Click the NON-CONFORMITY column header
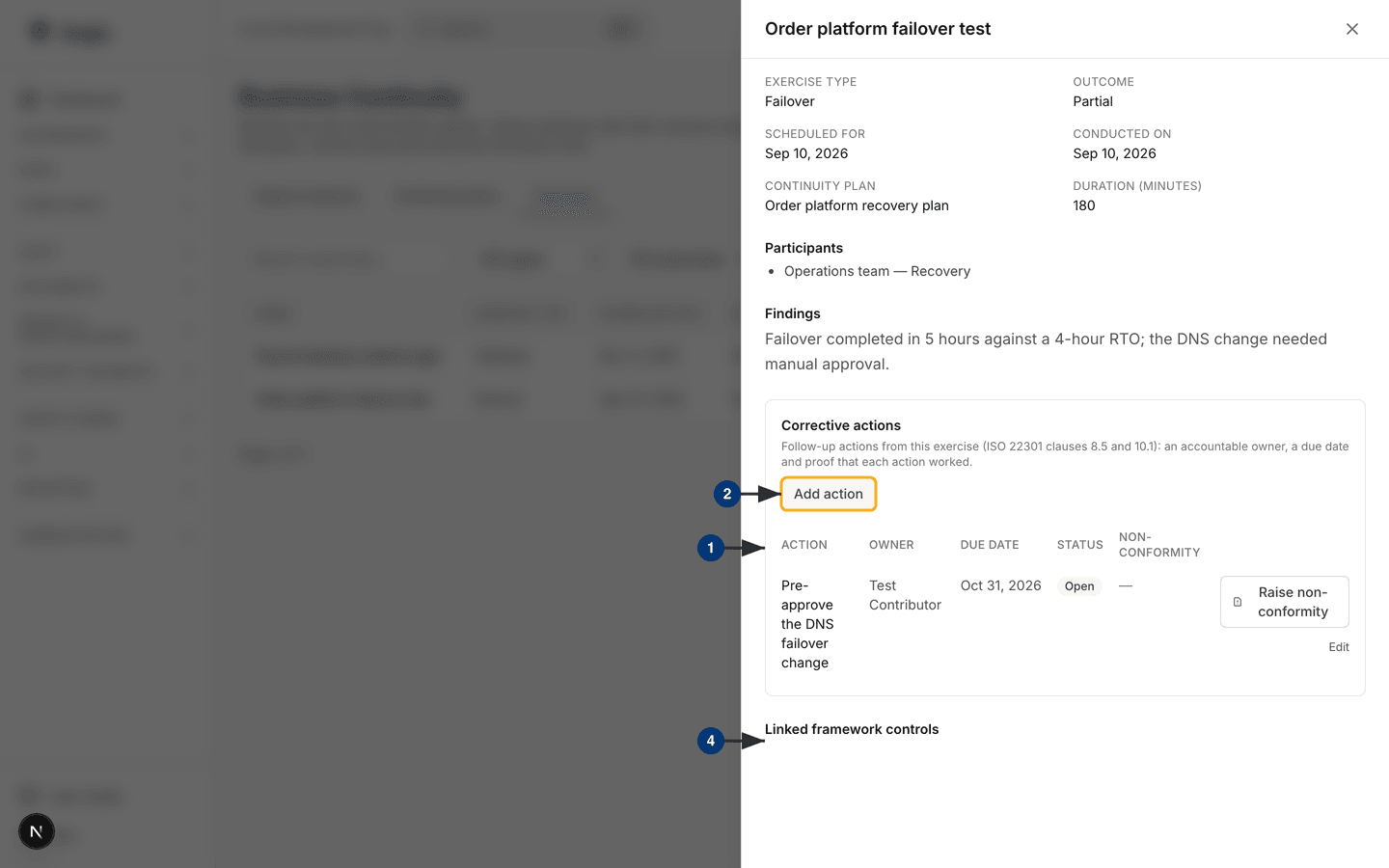Screen dimensions: 1389x868 (1159, 545)
